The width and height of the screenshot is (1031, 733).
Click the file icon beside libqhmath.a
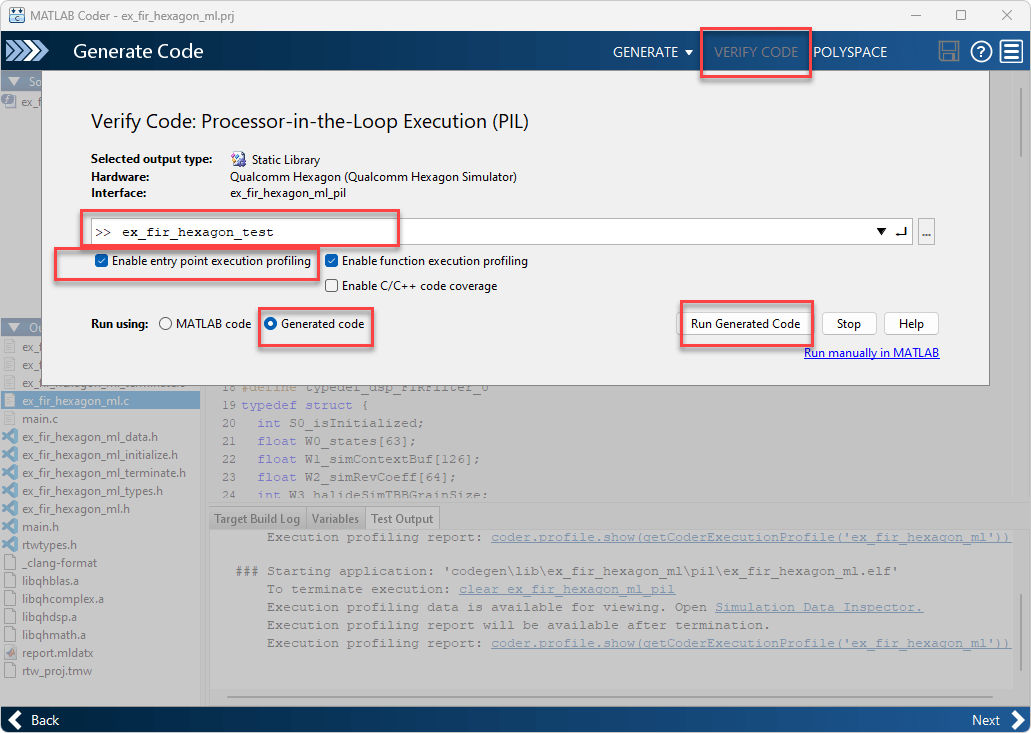10,635
